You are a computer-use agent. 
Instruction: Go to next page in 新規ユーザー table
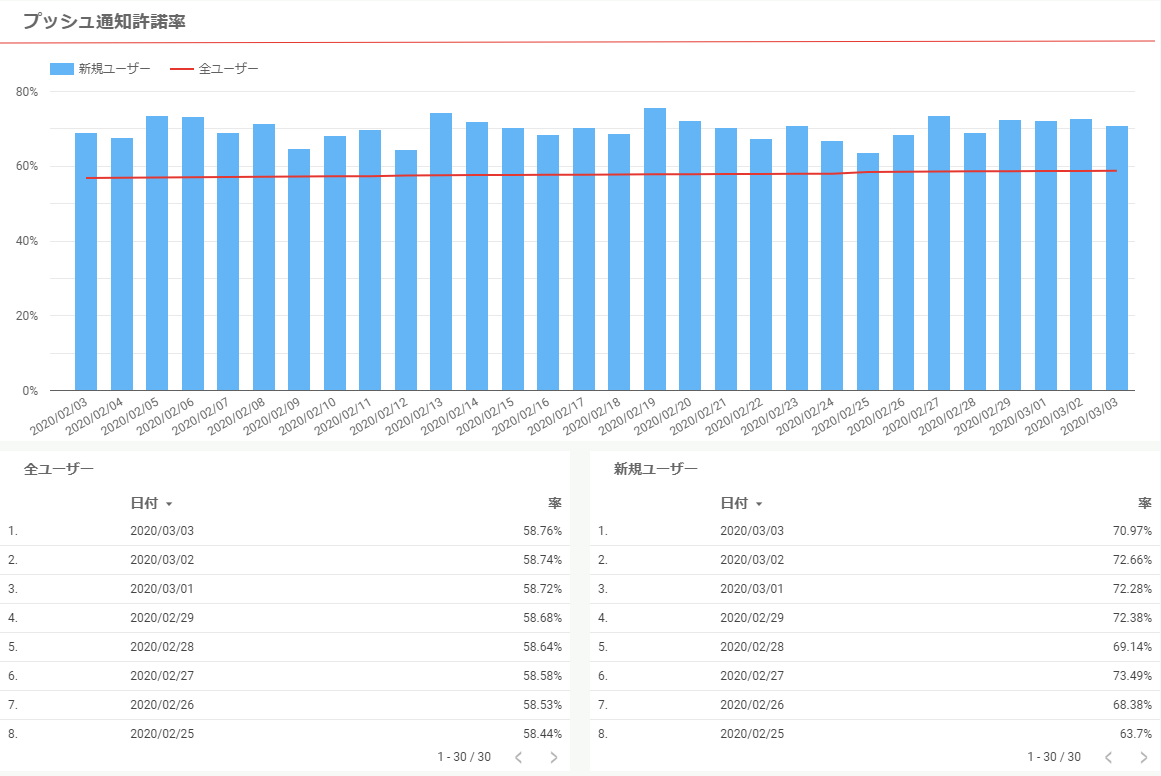click(x=1143, y=757)
